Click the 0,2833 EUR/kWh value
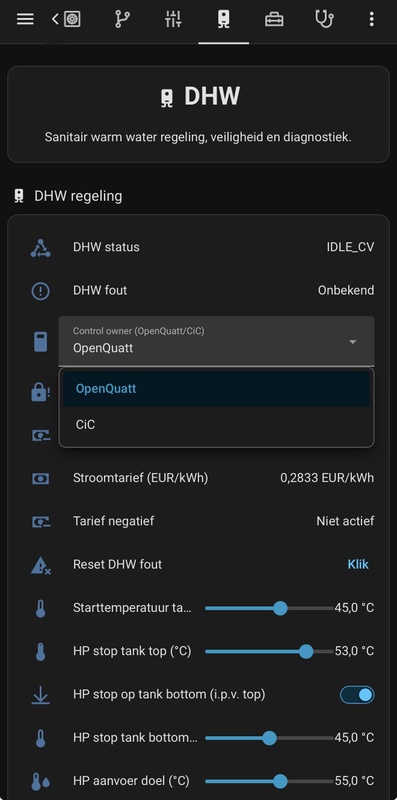 327,479
